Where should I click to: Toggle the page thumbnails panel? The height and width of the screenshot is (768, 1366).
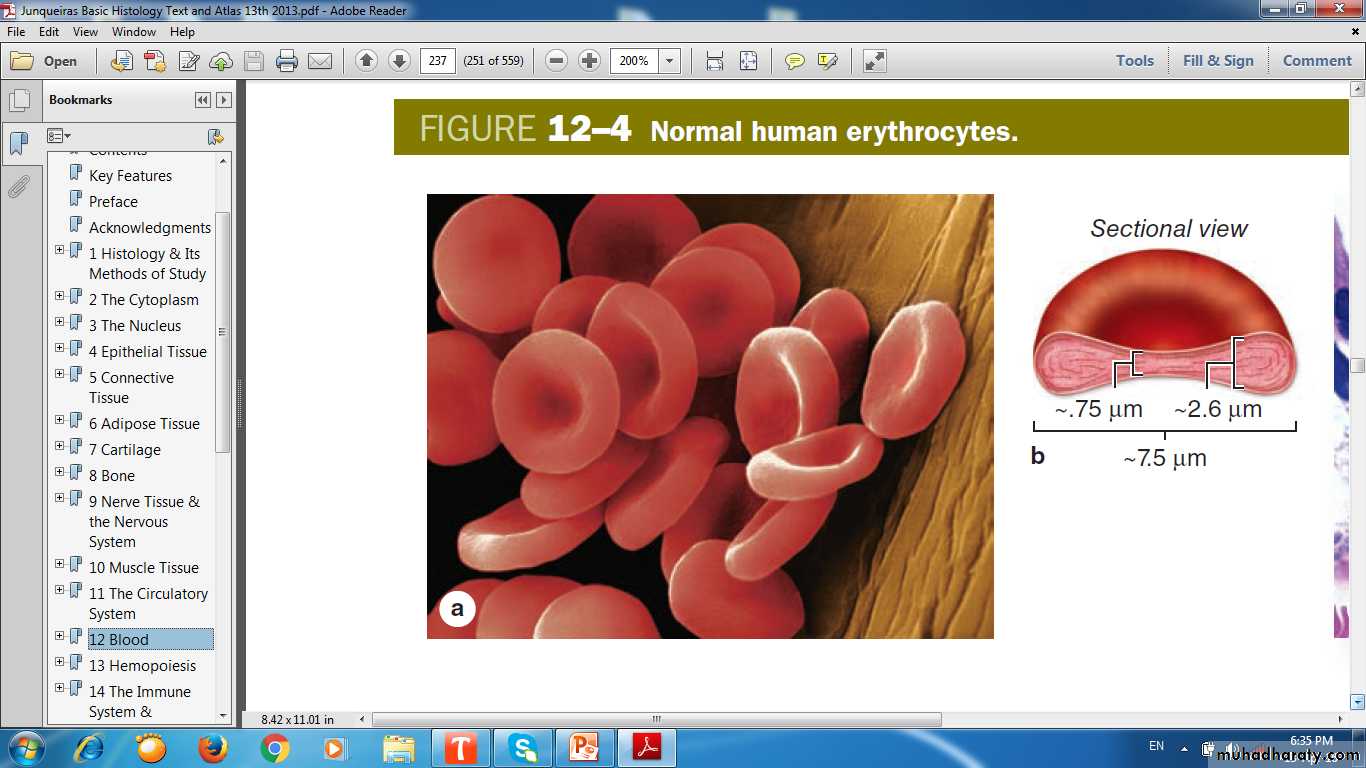[19, 100]
